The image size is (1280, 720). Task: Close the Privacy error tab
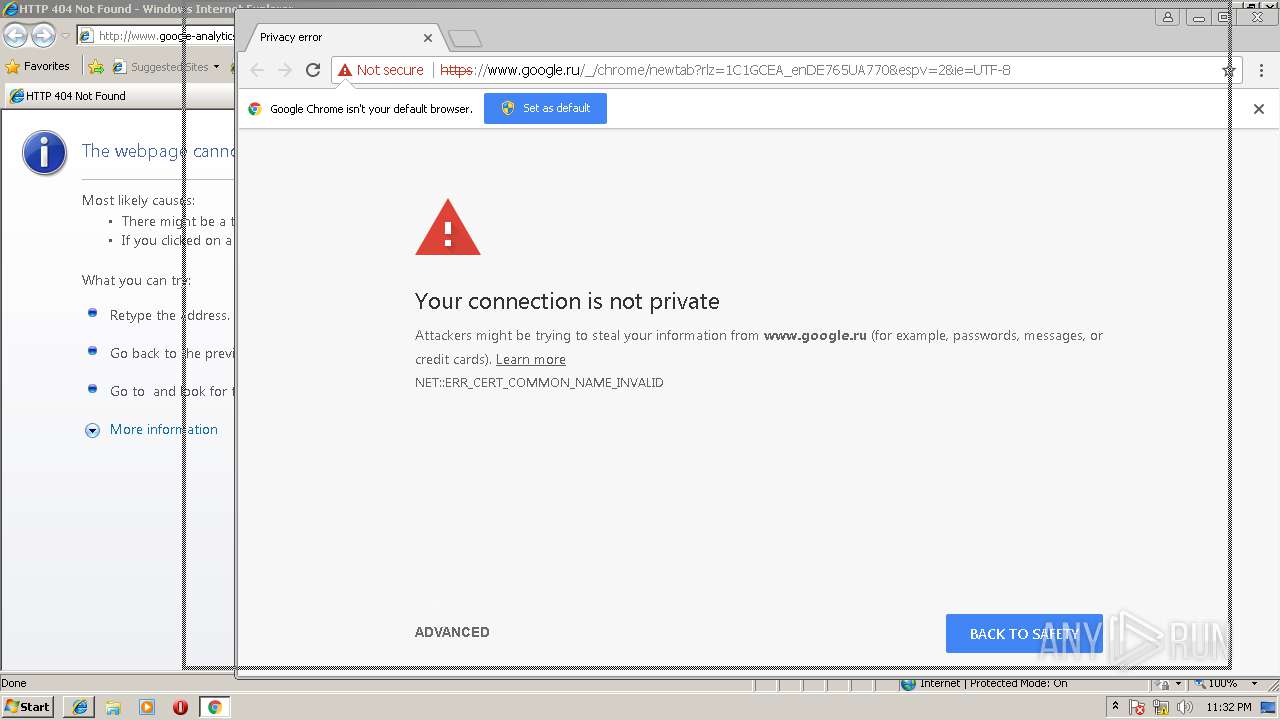(x=428, y=37)
